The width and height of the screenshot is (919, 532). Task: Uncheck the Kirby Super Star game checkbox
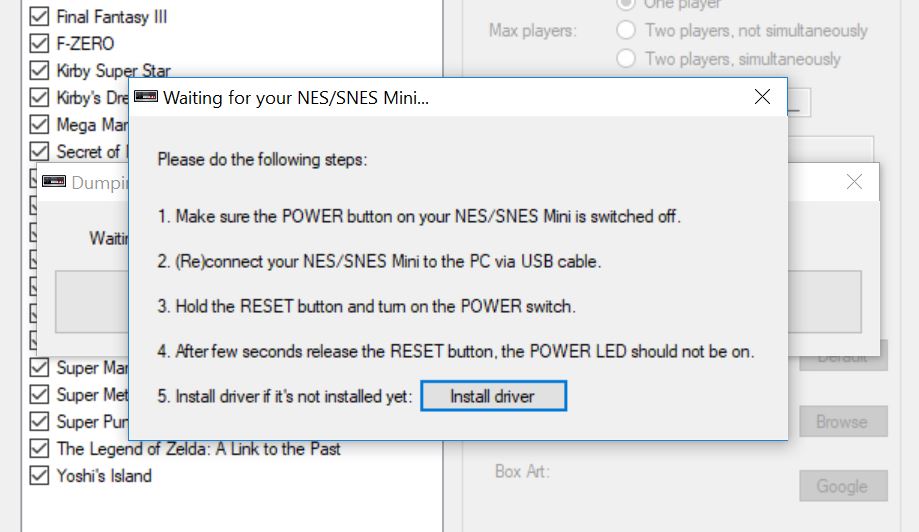pyautogui.click(x=39, y=70)
